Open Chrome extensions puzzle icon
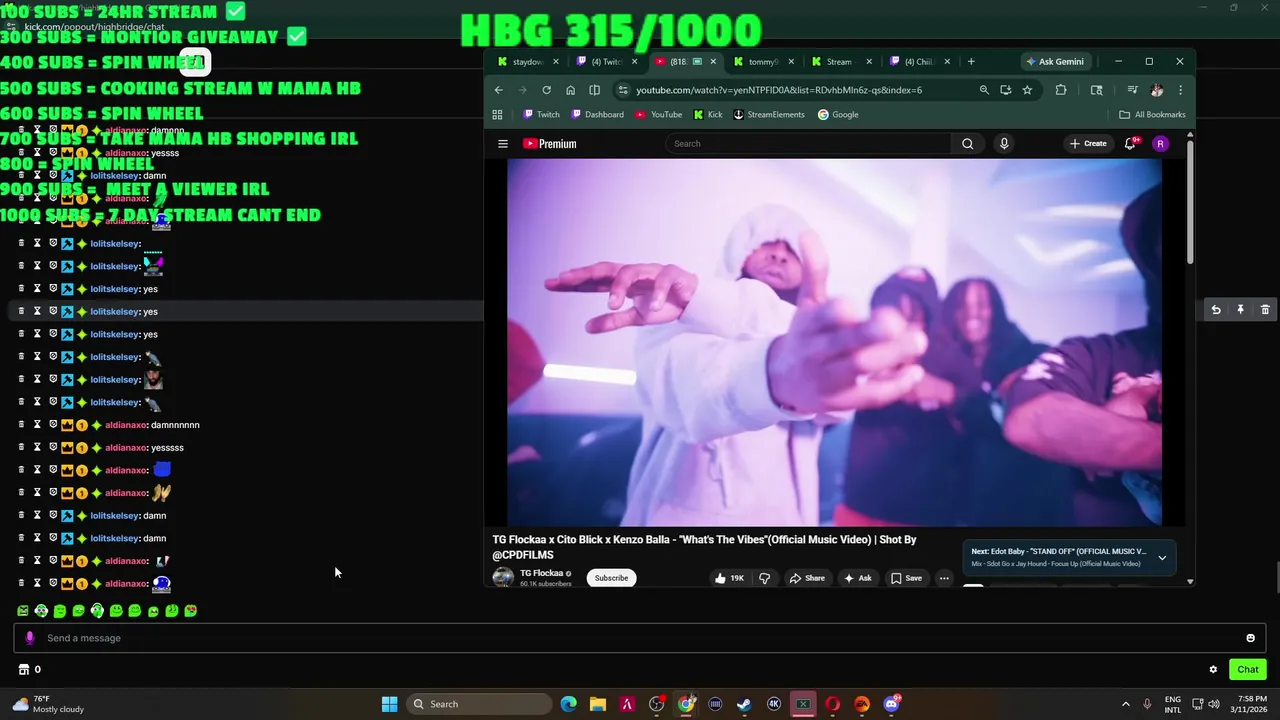Viewport: 1280px width, 720px height. [x=1061, y=90]
